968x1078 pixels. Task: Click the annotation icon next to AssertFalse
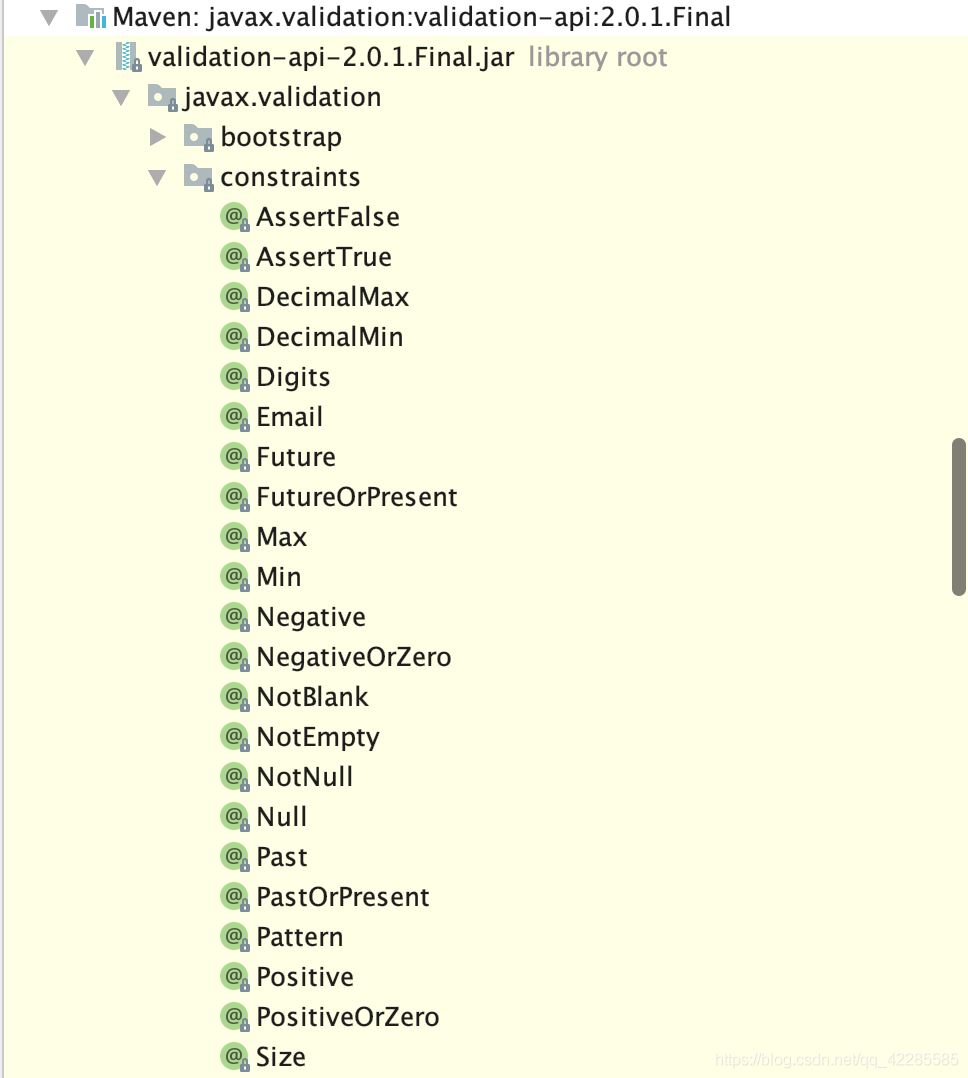231,216
